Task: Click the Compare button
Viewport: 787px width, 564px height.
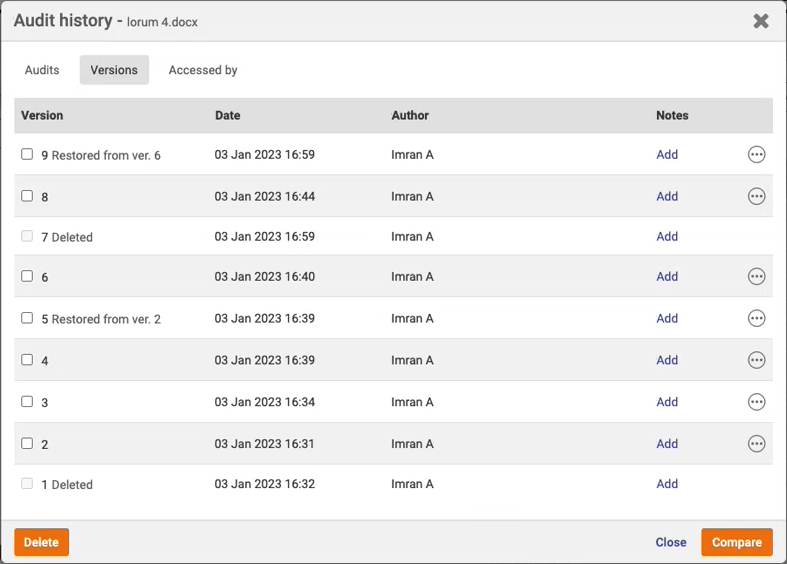Action: tap(736, 542)
